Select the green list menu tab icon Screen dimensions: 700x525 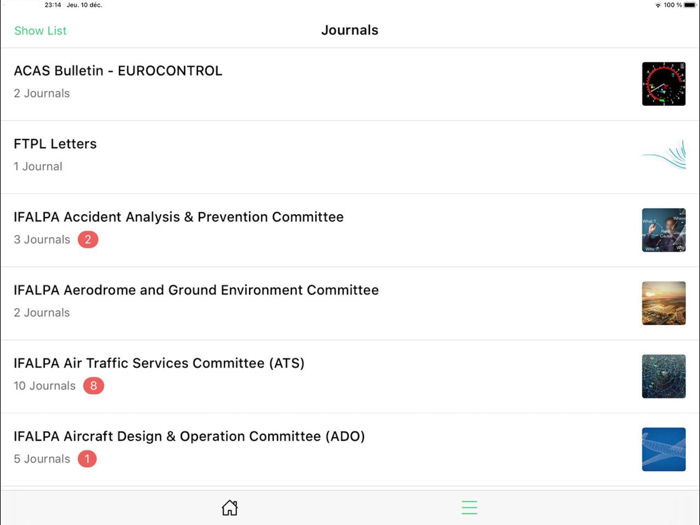[x=469, y=508]
